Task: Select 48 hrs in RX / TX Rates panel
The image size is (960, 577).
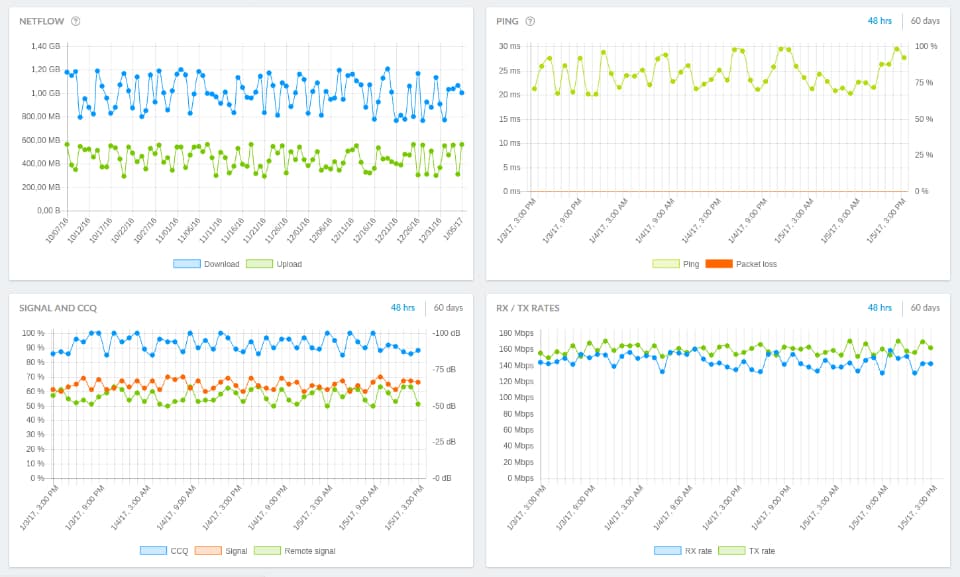Action: [879, 308]
